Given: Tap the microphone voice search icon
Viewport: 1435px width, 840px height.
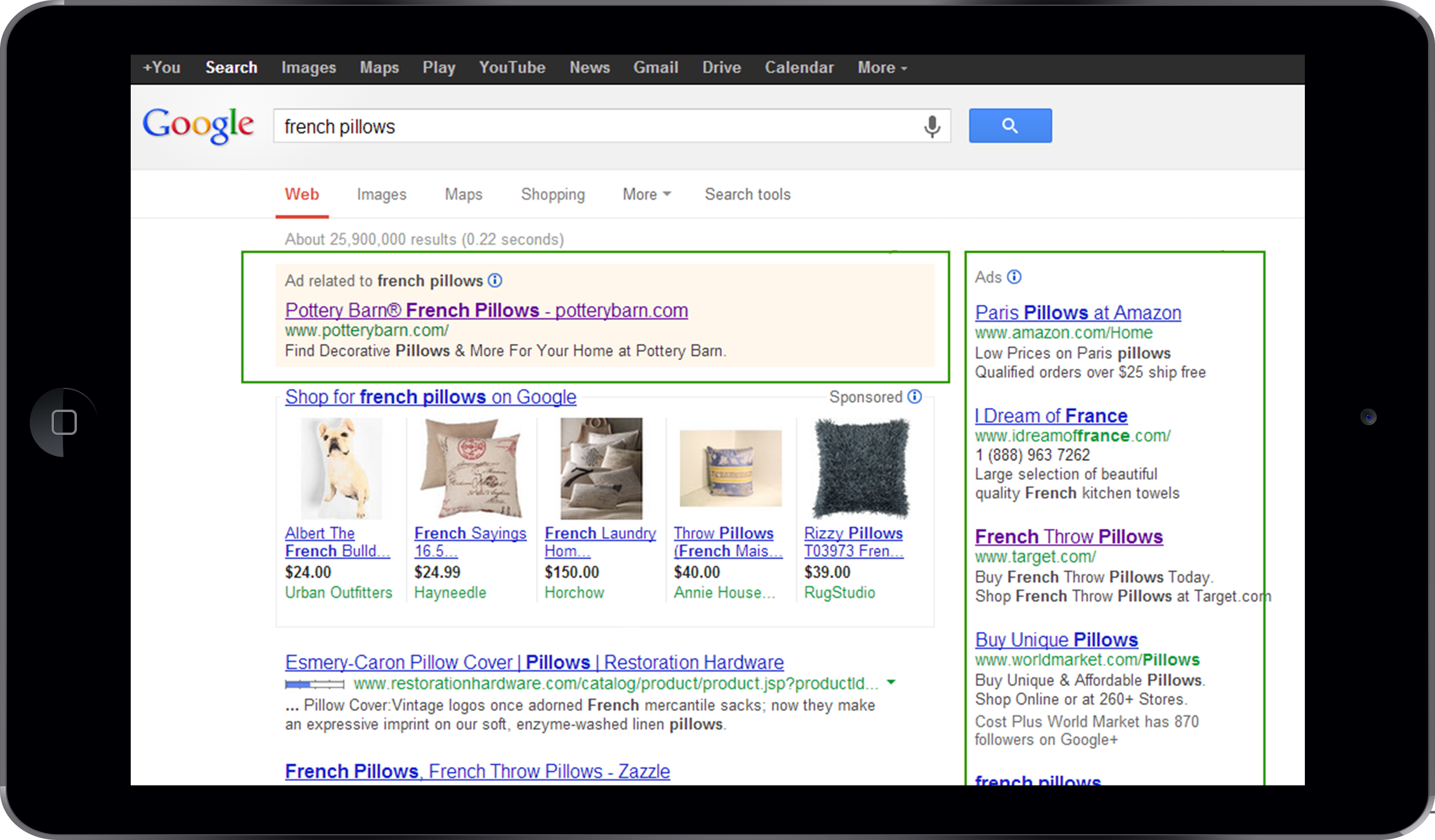Looking at the screenshot, I should pos(932,126).
